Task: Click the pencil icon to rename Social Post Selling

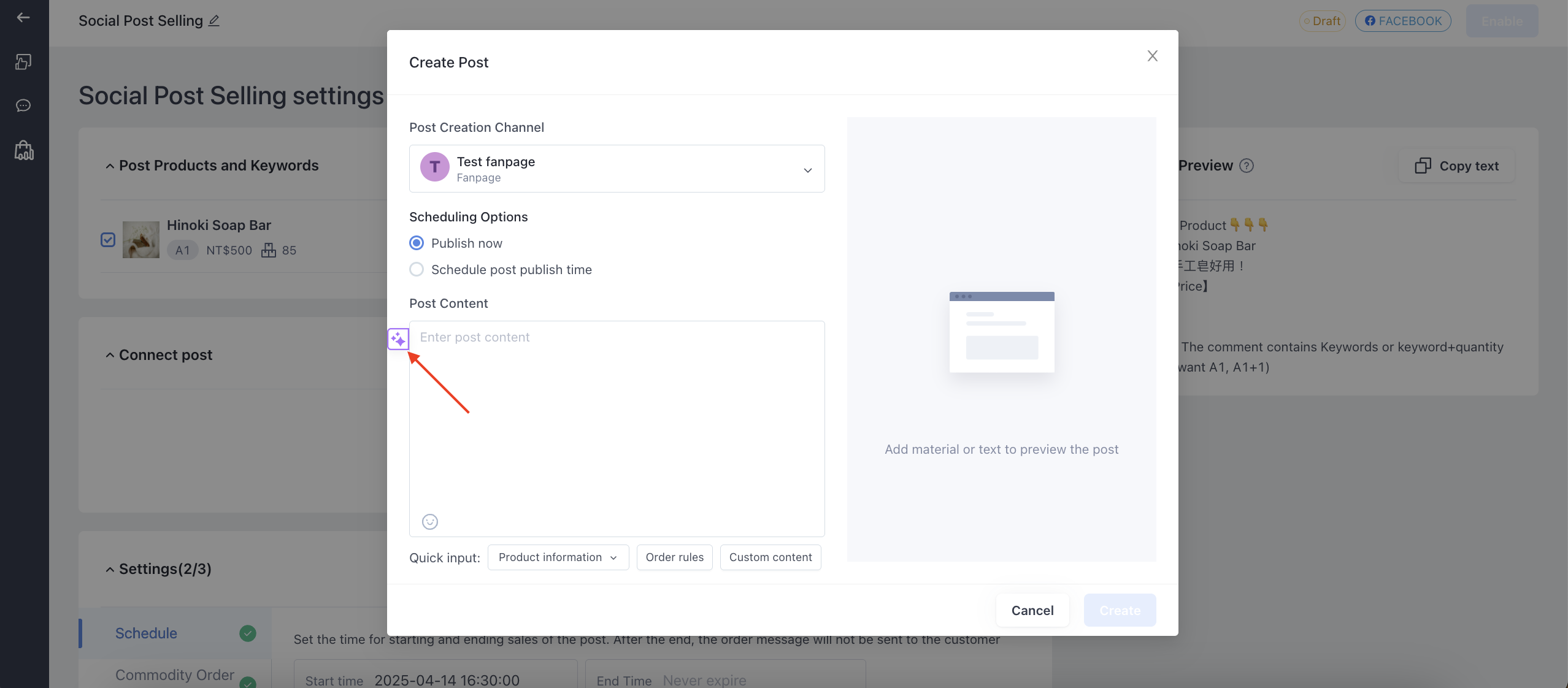Action: point(214,21)
